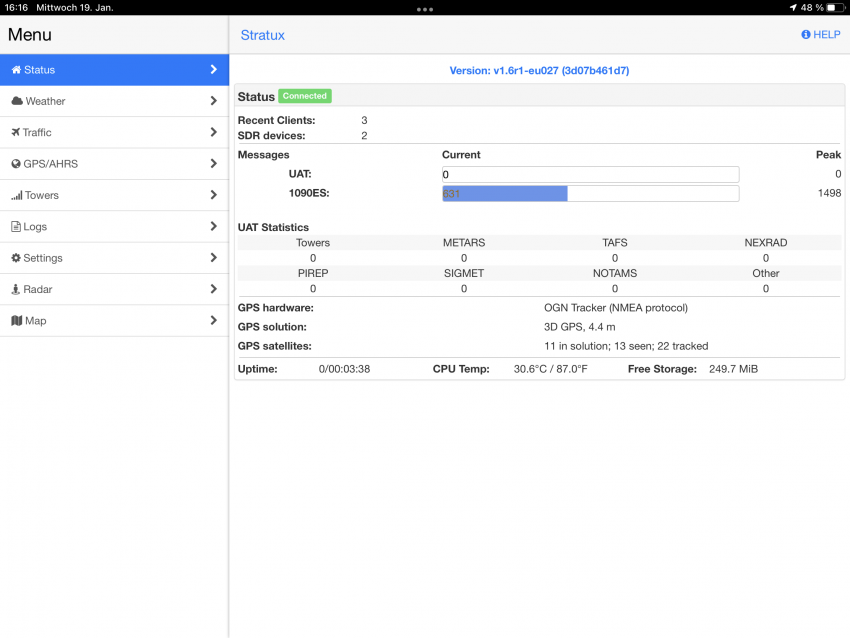Click the version v1.6r1-eu027 link
The image size is (850, 638).
[539, 70]
